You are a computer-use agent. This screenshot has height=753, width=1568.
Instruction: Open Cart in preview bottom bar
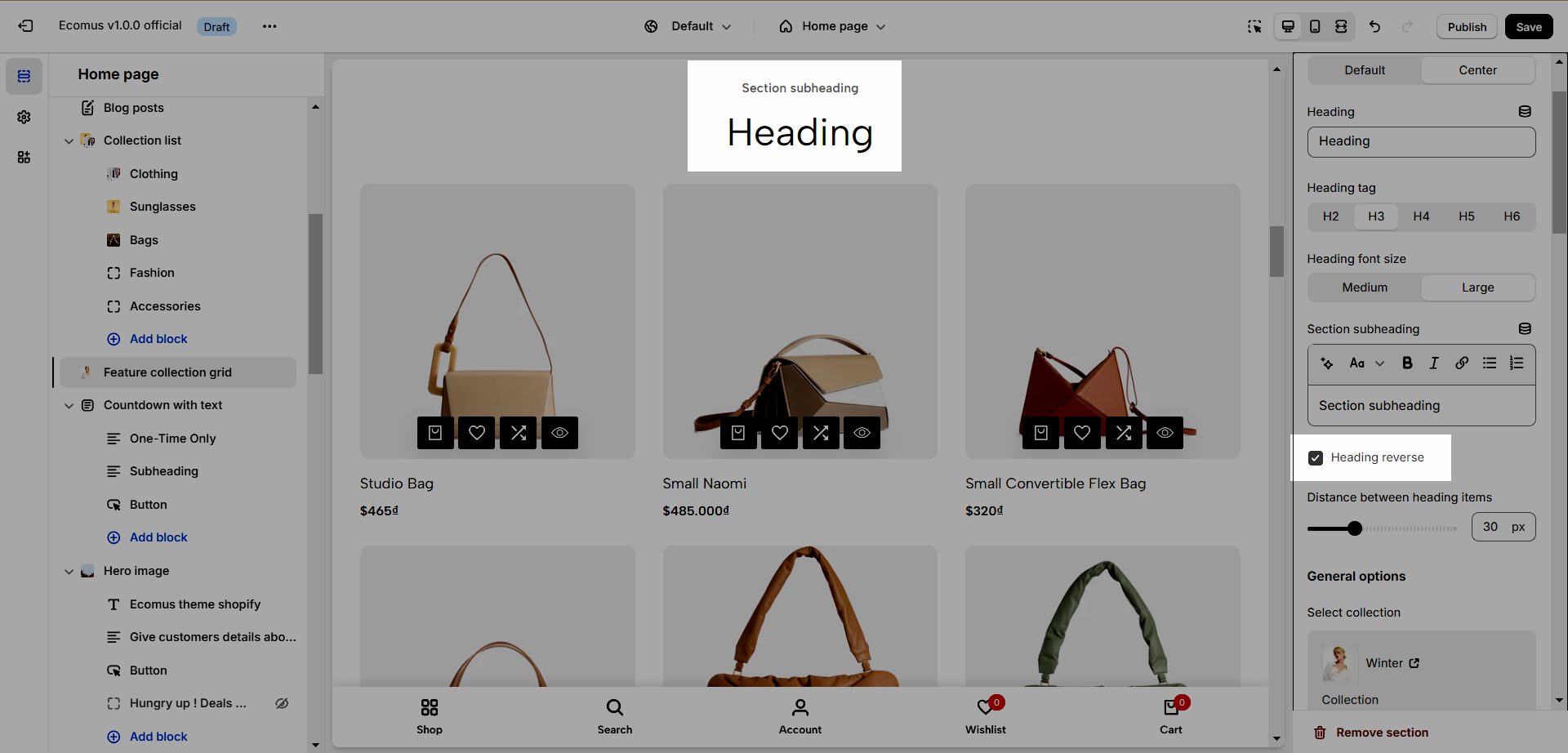click(x=1171, y=716)
